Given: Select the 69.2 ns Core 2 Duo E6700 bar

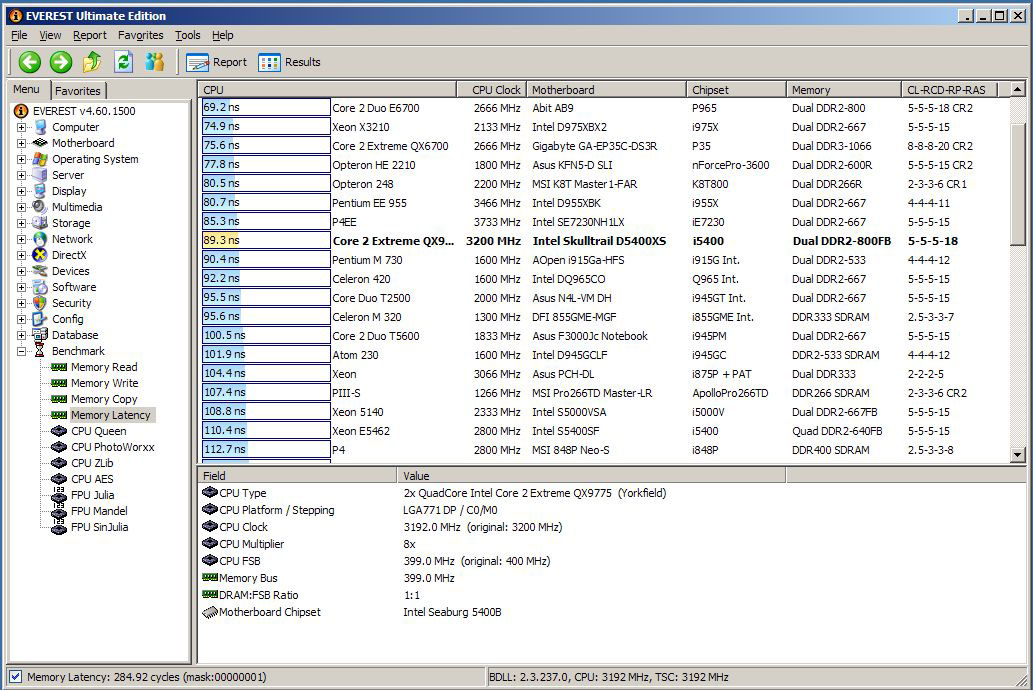Looking at the screenshot, I should click(266, 107).
